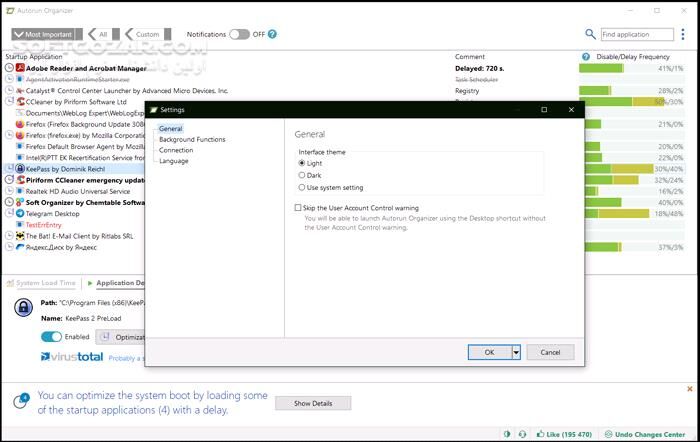The height and width of the screenshot is (442, 700).
Task: Open the Background Functions settings section
Action: [x=192, y=139]
